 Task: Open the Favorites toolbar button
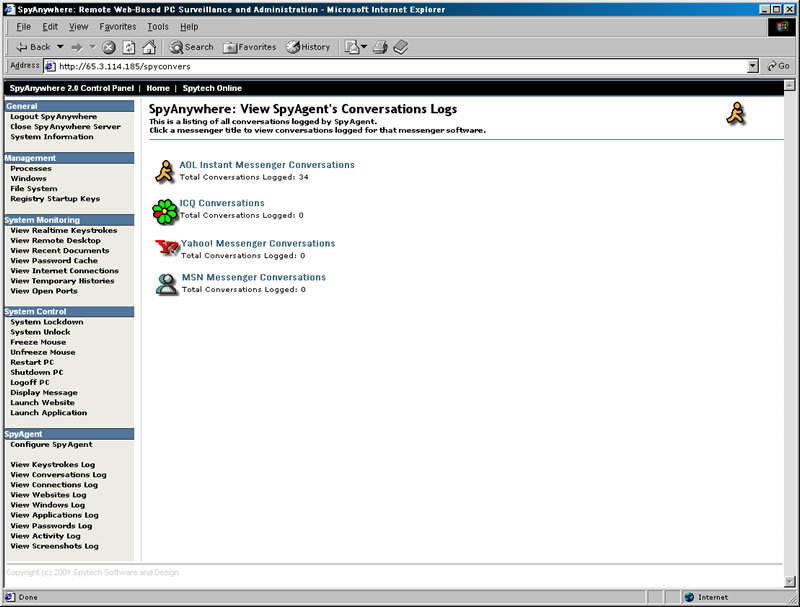[249, 47]
